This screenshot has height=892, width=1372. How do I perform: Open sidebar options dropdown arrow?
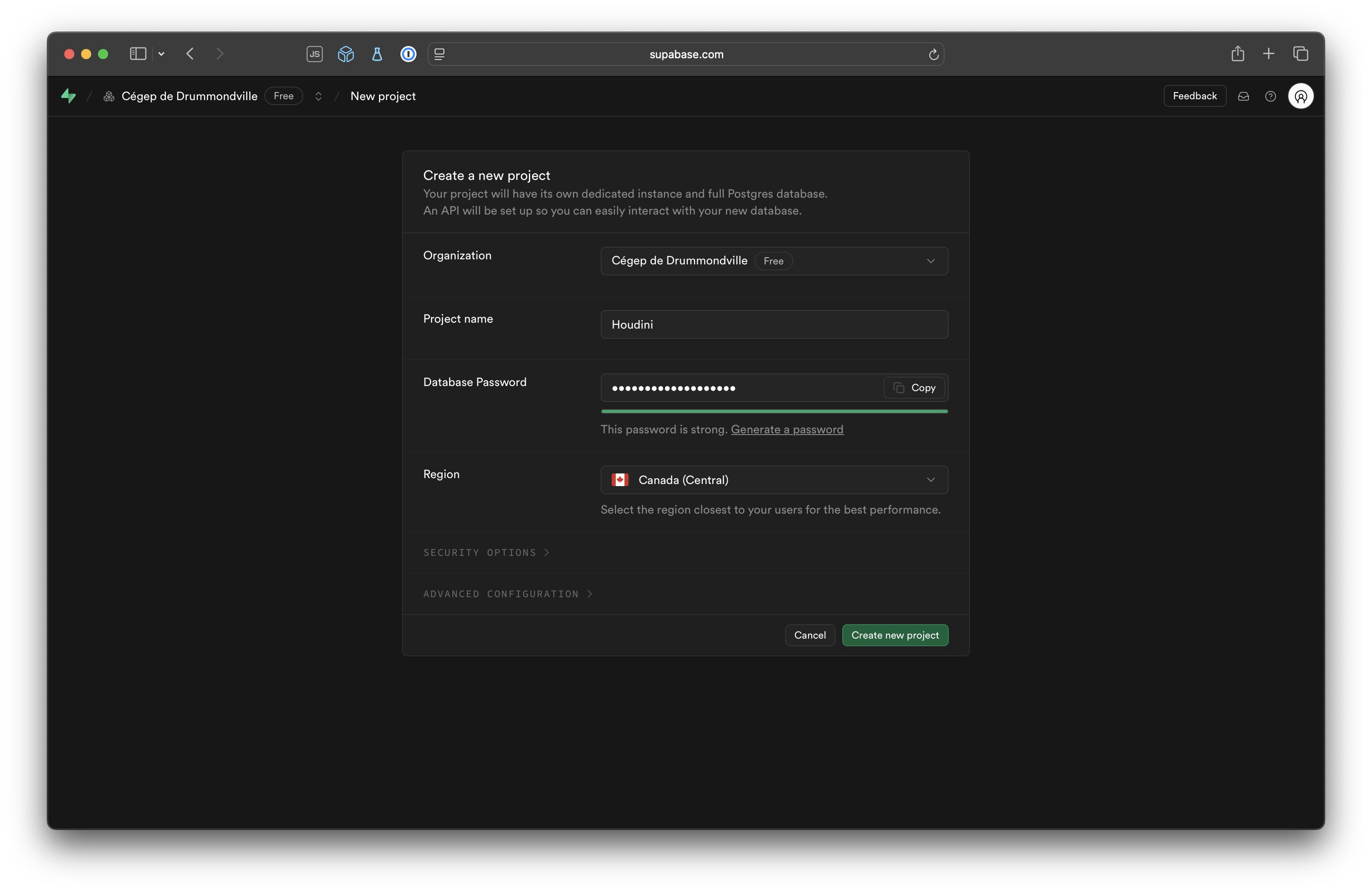161,54
